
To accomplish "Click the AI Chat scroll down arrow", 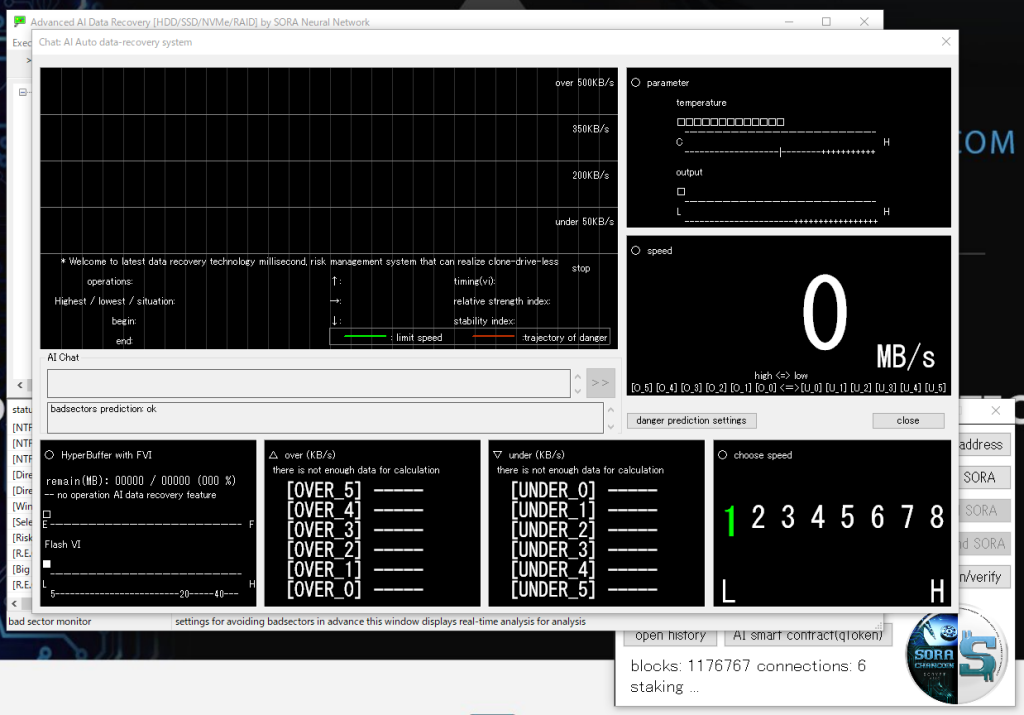I will coord(577,390).
